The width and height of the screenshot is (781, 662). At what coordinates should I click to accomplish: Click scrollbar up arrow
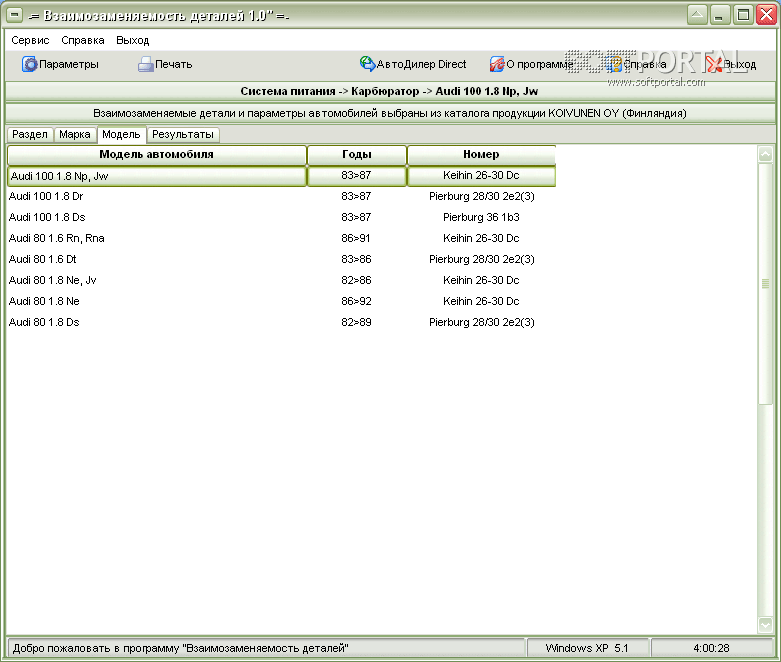(765, 154)
